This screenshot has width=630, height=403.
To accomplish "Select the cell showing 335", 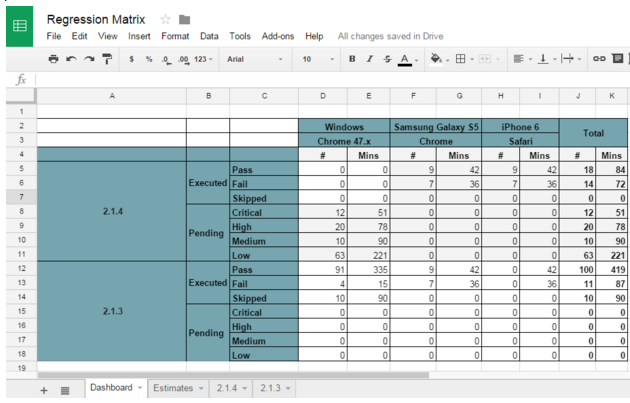I will [x=368, y=269].
